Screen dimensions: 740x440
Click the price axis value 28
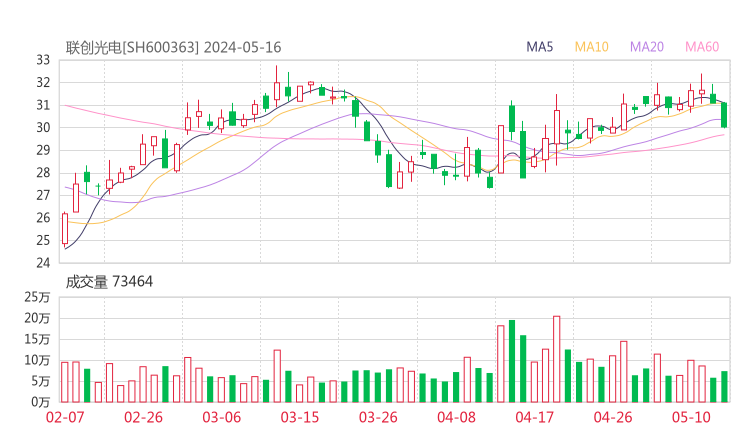click(43, 173)
